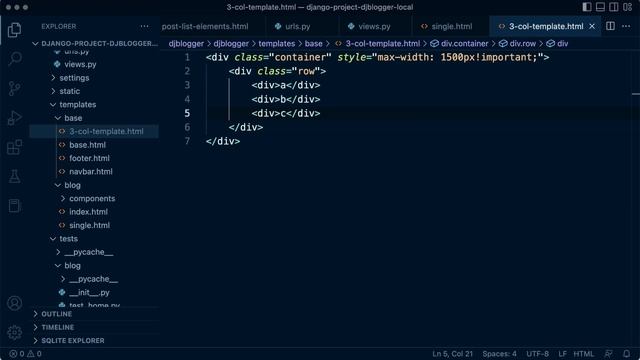The image size is (640, 360).
Task: Open the Manage gear icon
Action: click(14, 333)
